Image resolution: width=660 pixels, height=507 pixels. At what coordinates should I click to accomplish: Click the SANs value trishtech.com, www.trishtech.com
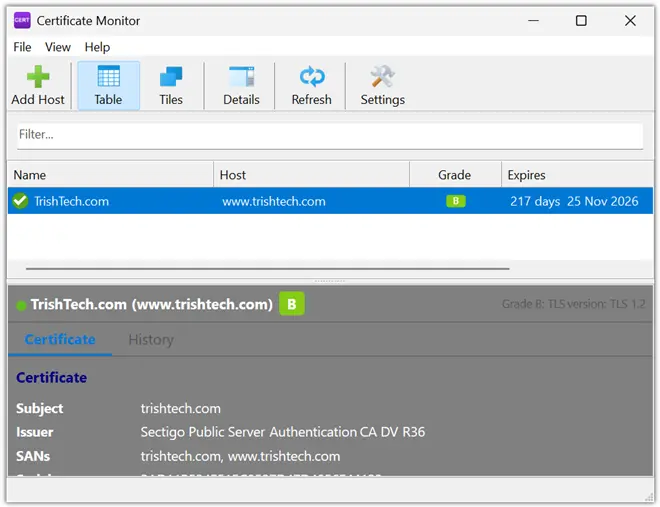click(x=240, y=457)
